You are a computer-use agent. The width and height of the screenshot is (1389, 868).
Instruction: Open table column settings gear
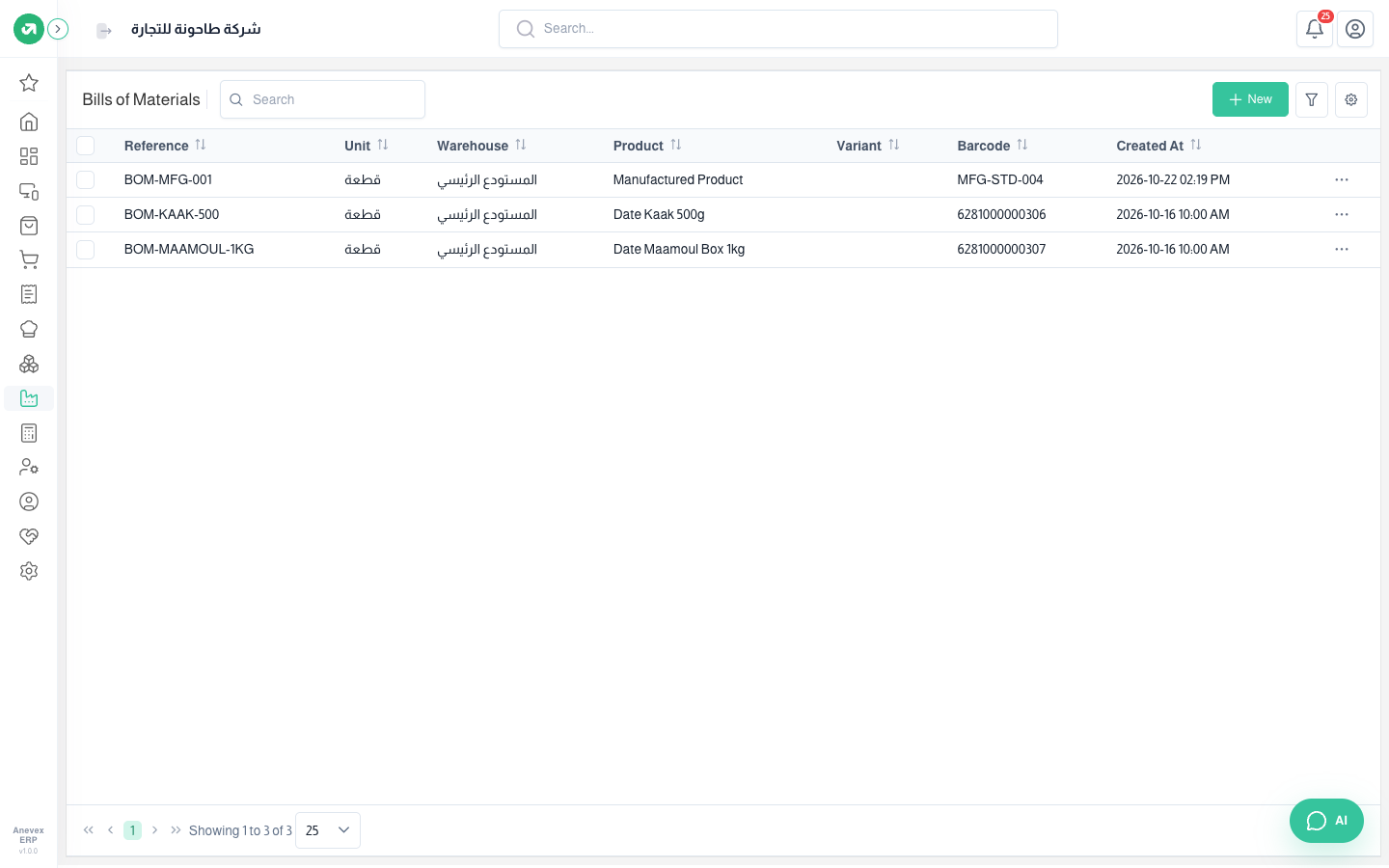(1351, 99)
